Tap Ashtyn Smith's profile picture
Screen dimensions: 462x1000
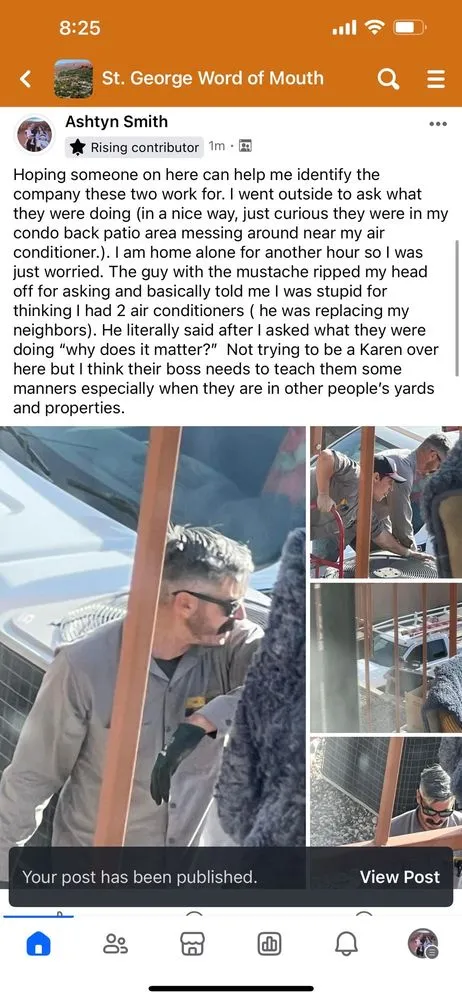[x=34, y=135]
